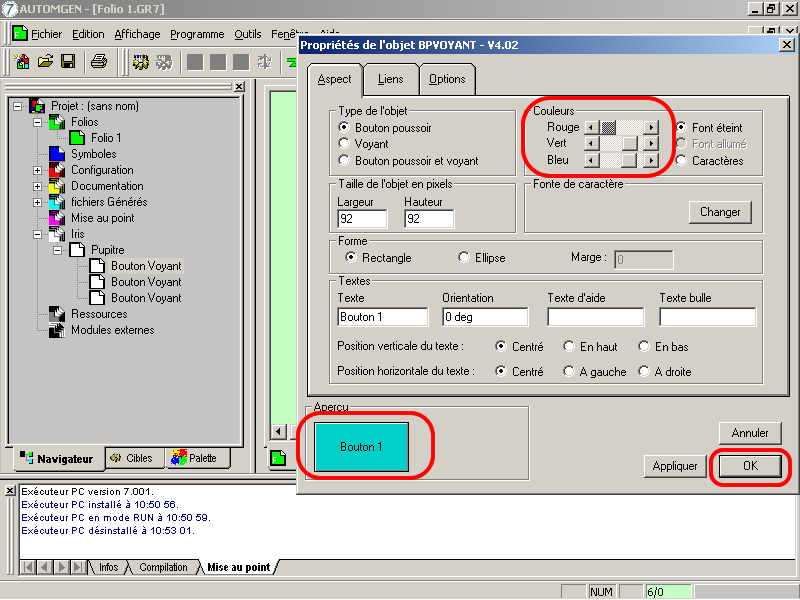Click the Appliquer button
800x600 pixels.
(x=675, y=466)
